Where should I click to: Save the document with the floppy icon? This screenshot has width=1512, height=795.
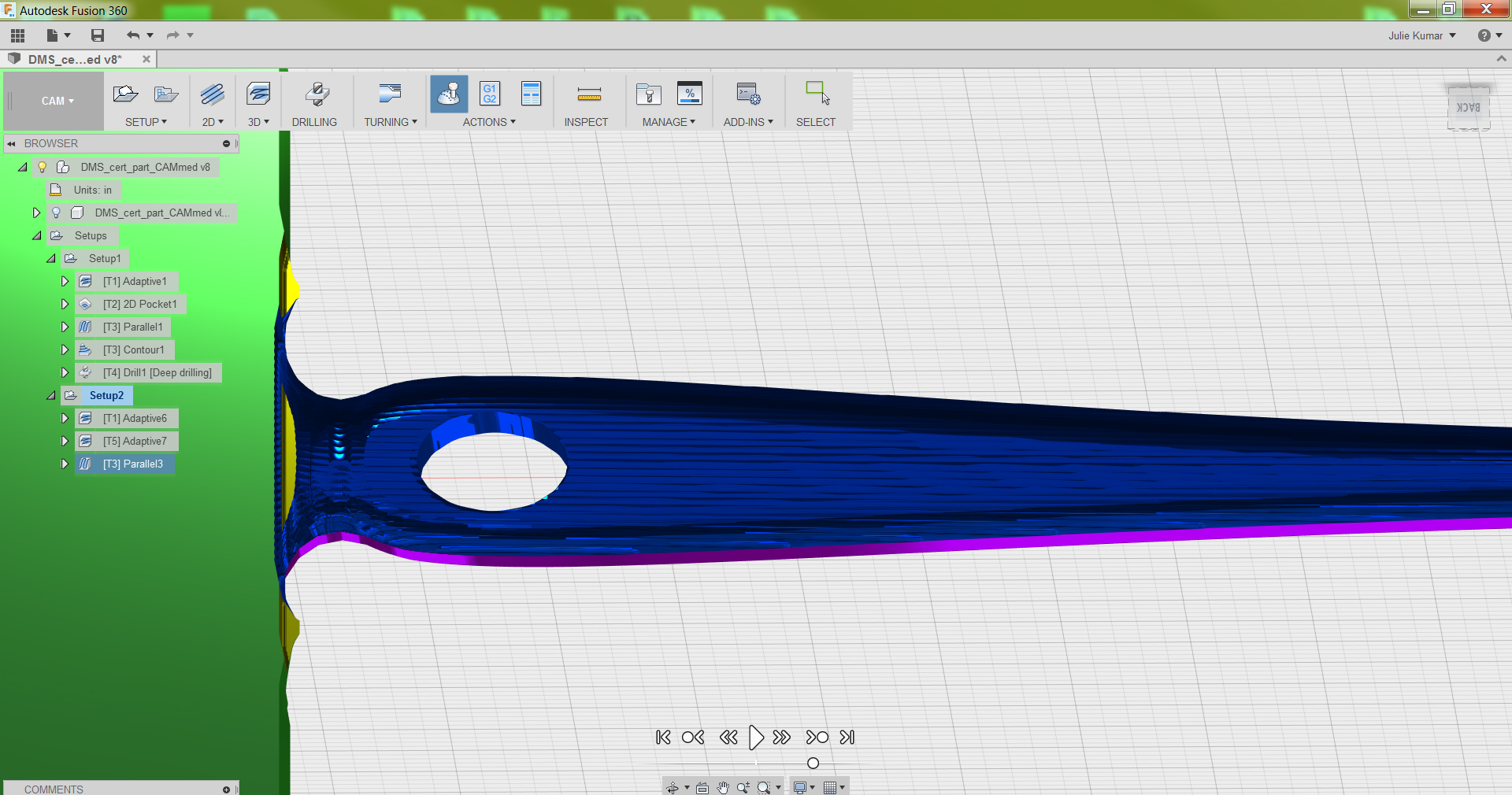pyautogui.click(x=98, y=35)
